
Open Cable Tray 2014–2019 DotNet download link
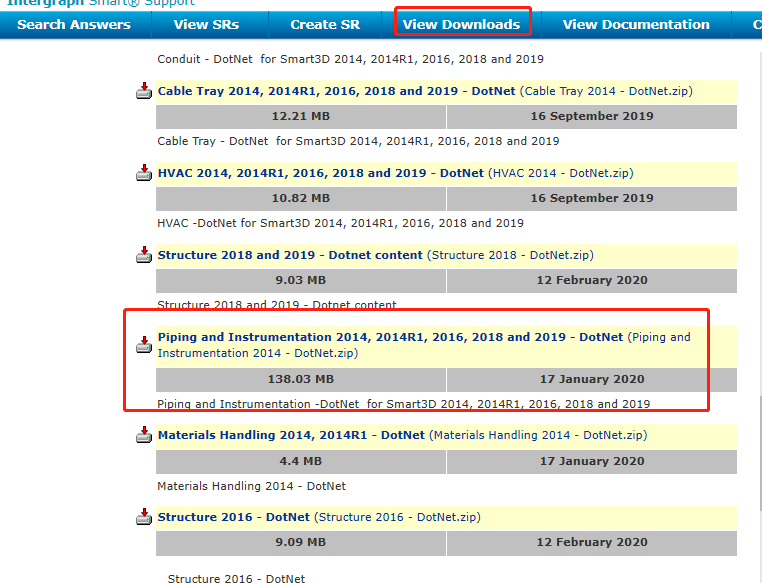point(425,91)
